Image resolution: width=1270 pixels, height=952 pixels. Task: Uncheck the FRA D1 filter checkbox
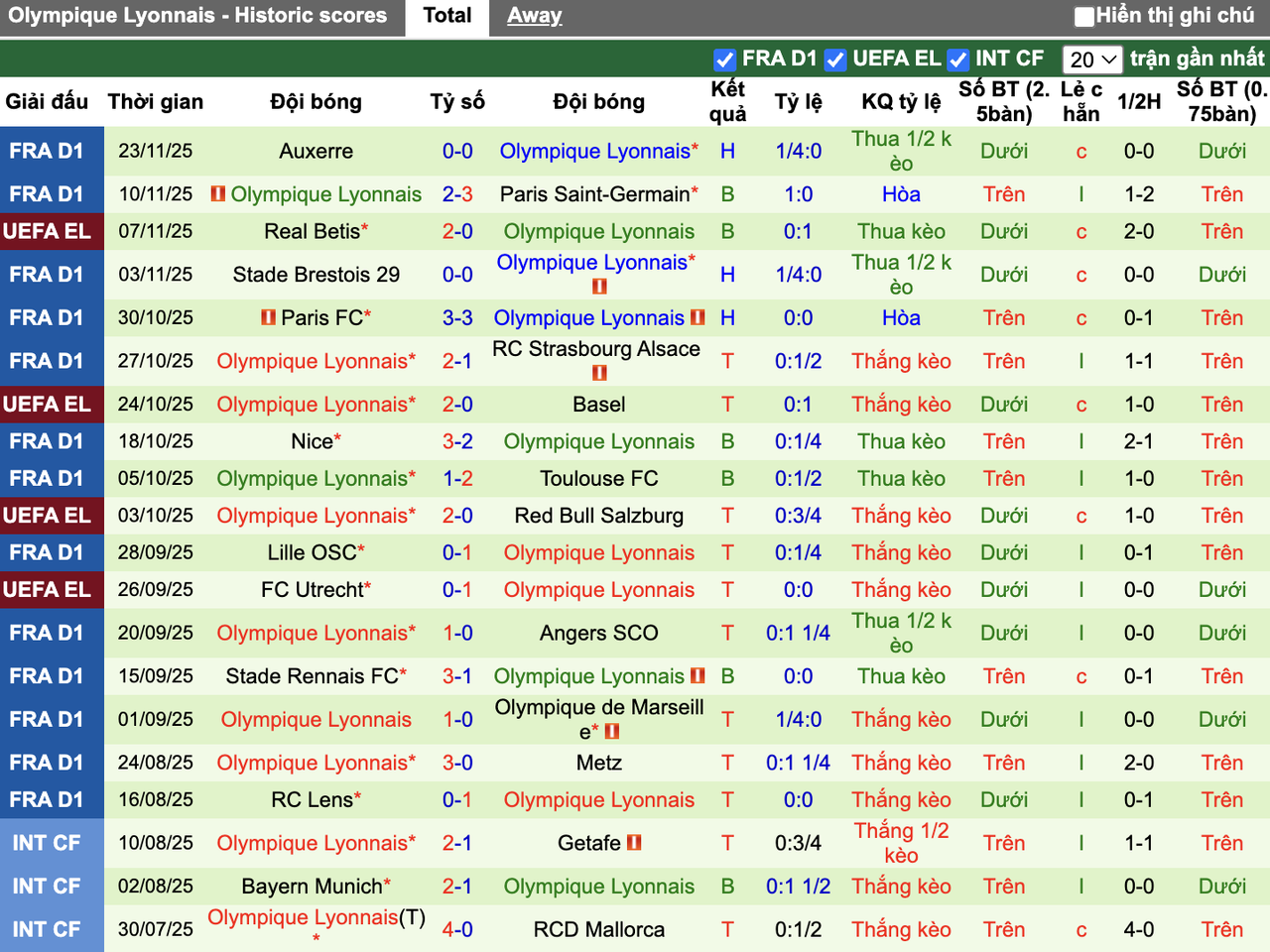tap(724, 59)
